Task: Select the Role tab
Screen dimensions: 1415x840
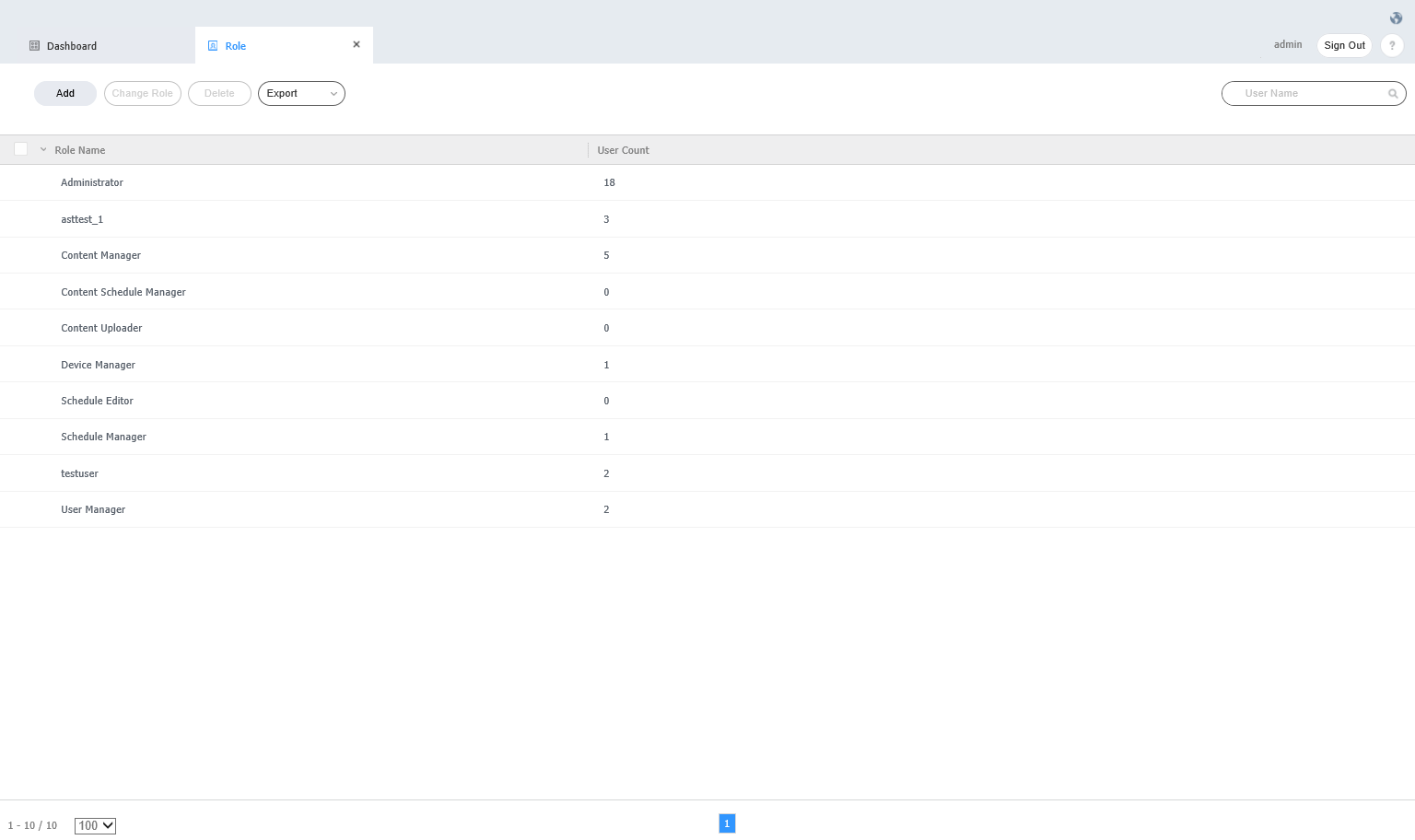Action: [235, 45]
